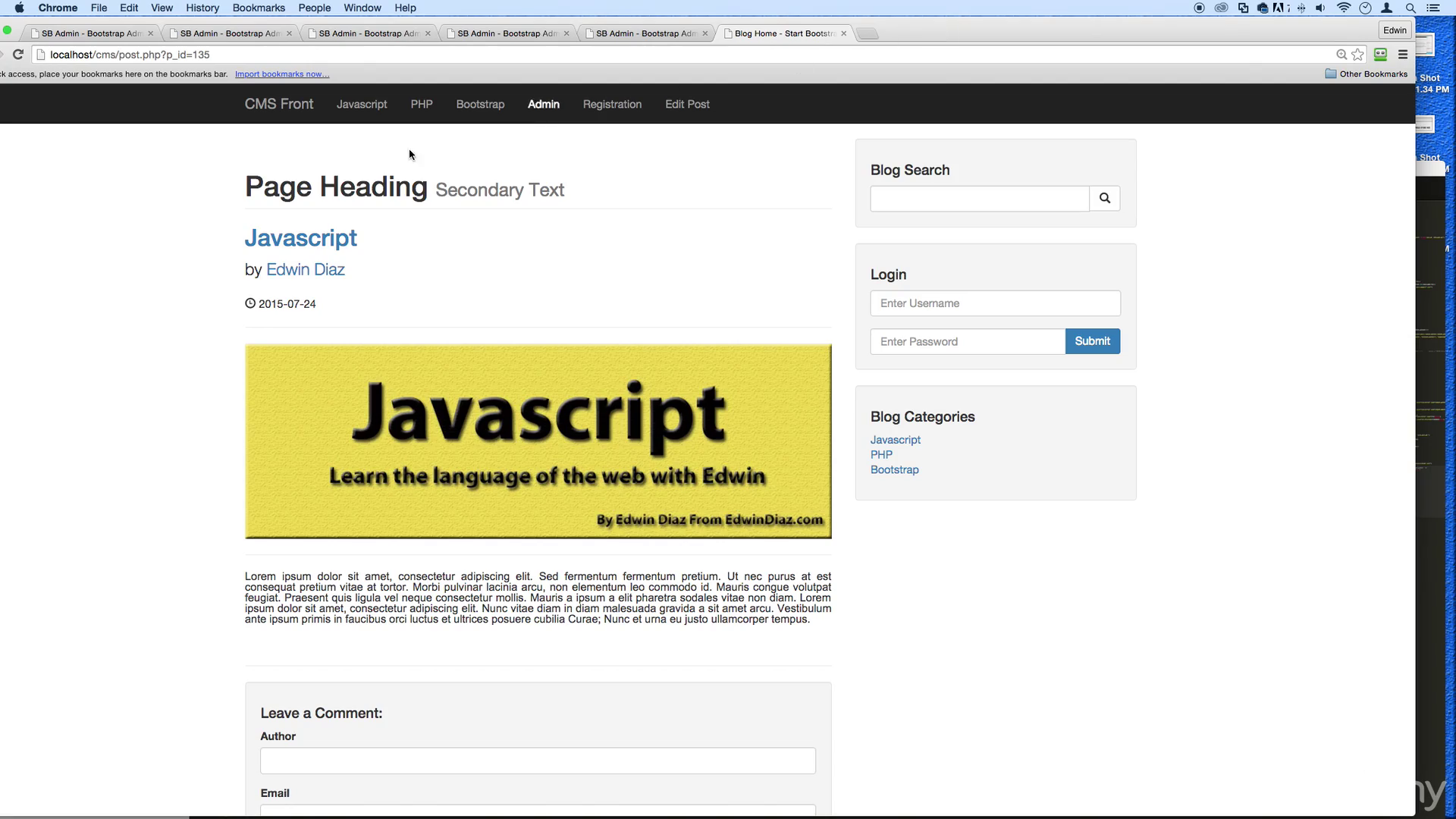Screen dimensions: 1456x819
Task: Focus the Blog Search text field
Action: [x=979, y=199]
